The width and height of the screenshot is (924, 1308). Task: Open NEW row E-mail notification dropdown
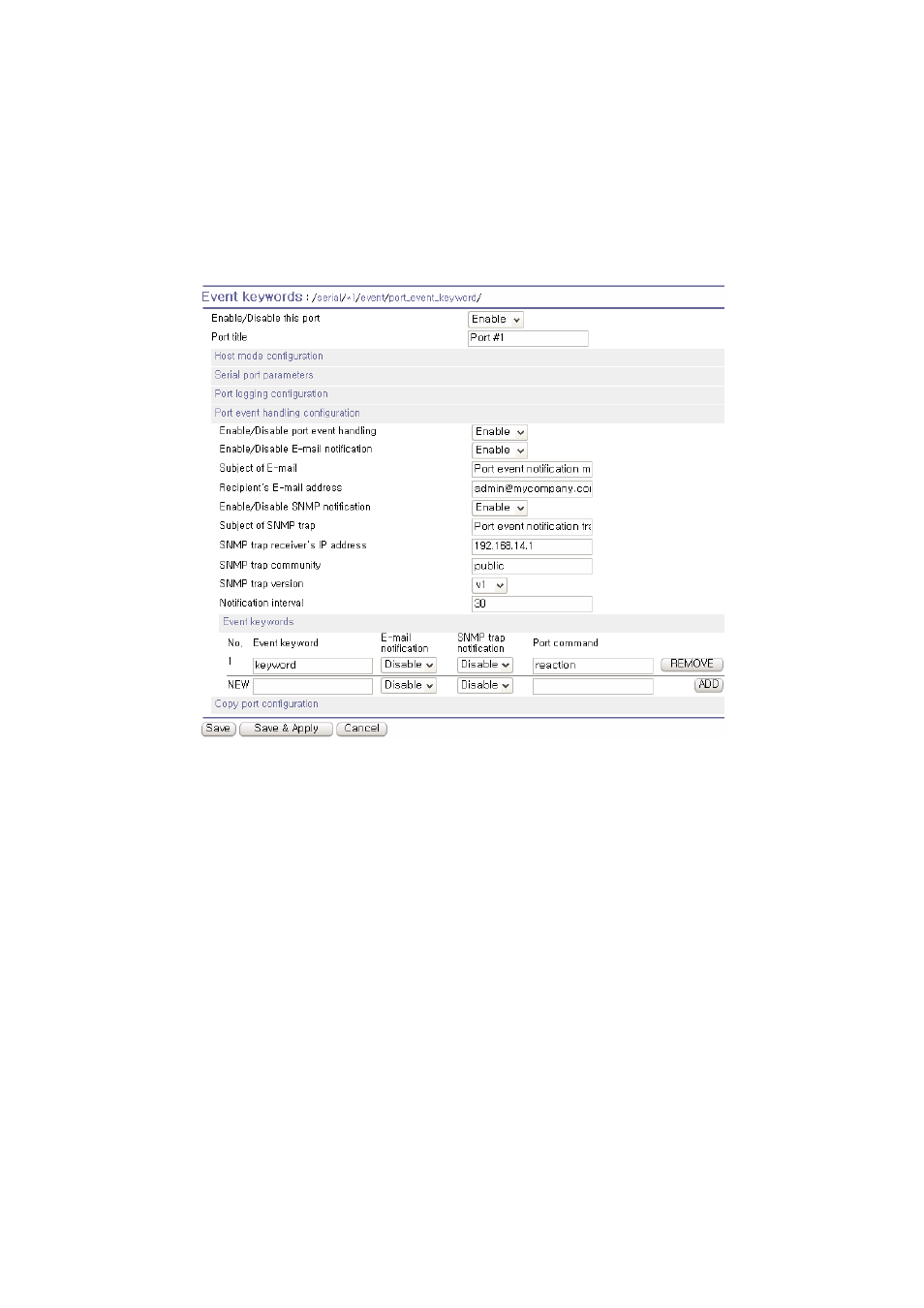pyautogui.click(x=408, y=685)
